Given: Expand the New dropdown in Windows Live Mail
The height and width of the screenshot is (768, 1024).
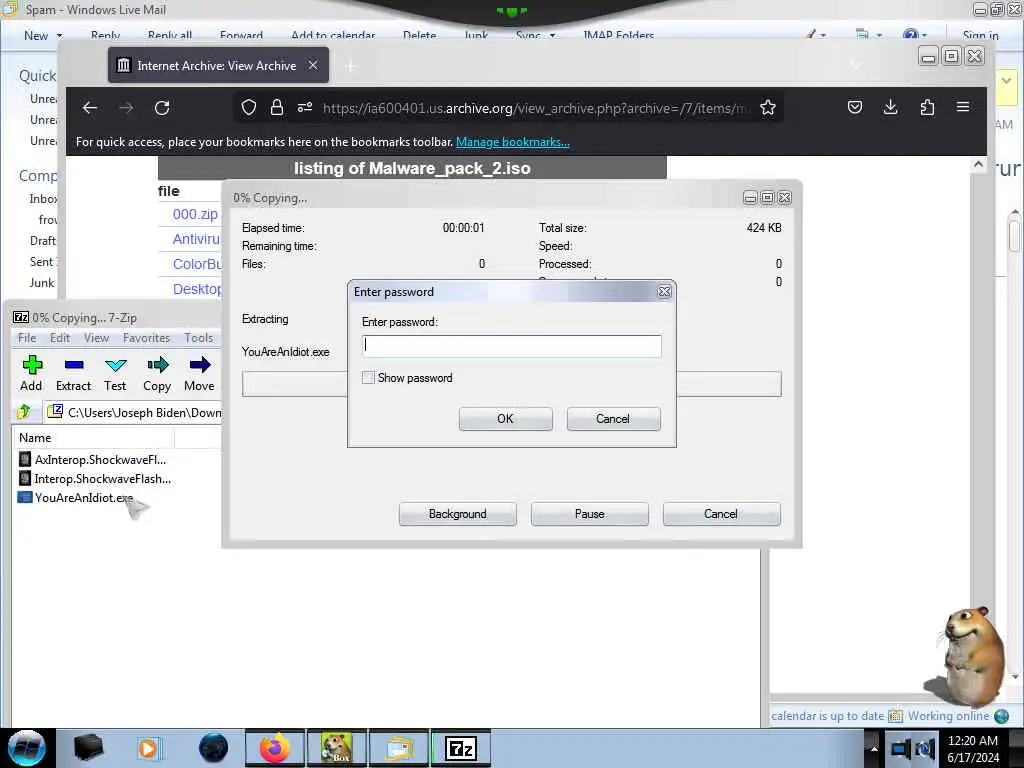Looking at the screenshot, I should pos(59,35).
